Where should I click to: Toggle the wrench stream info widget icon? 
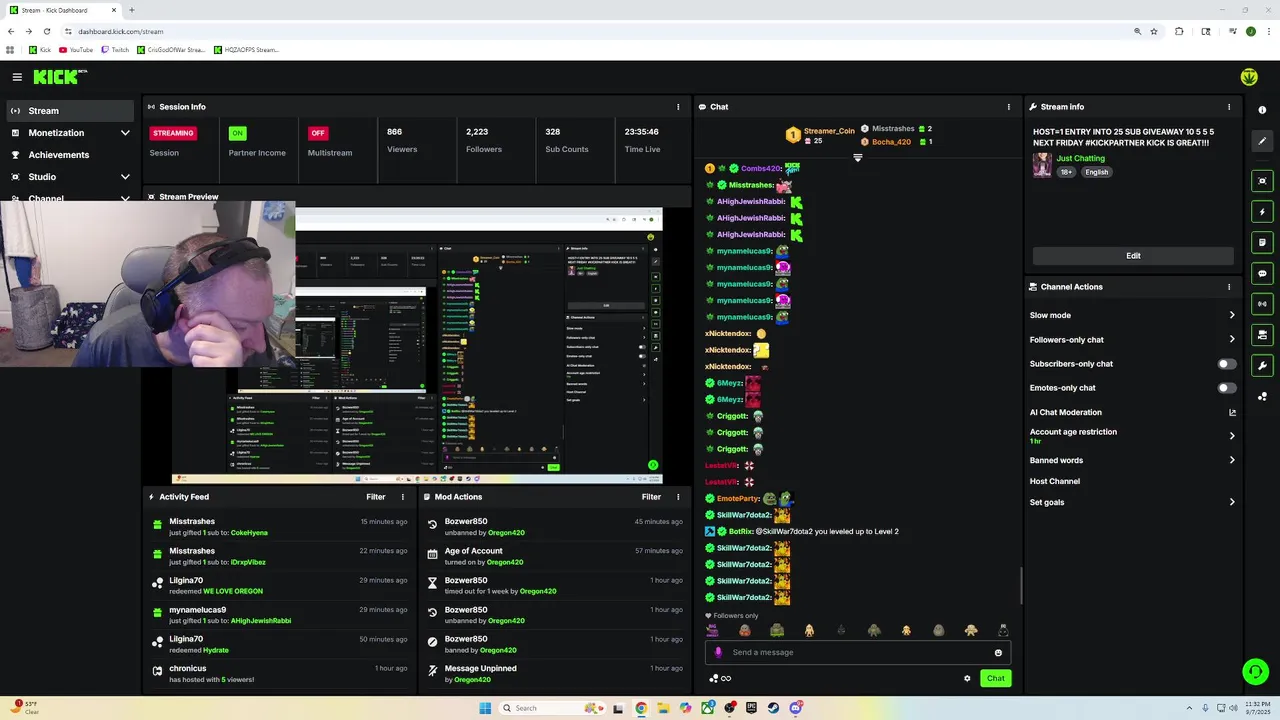1262,366
